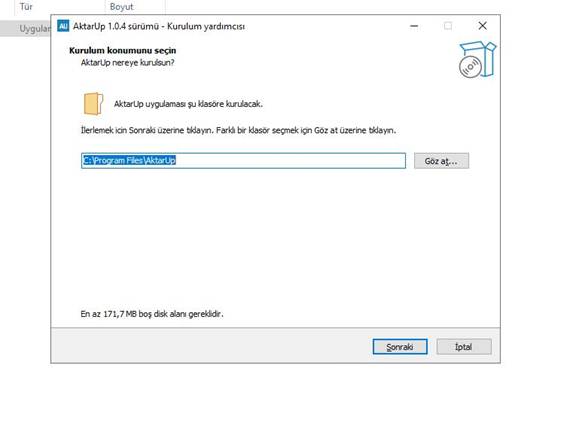Sort by the Boyut column header
Viewport: 567px width, 423px height.
point(122,7)
